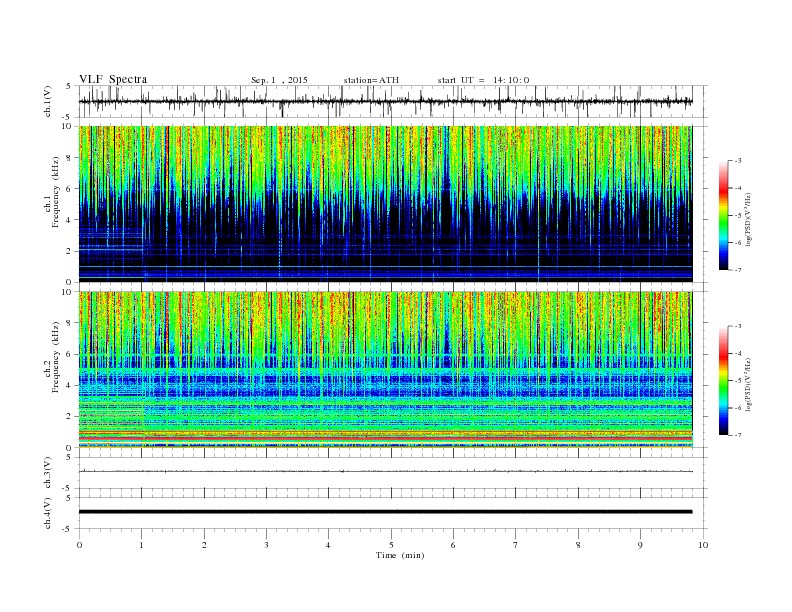Screen dimensions: 792x612
Task: Click the "VLF Spectra" plot title
Action: 113,79
